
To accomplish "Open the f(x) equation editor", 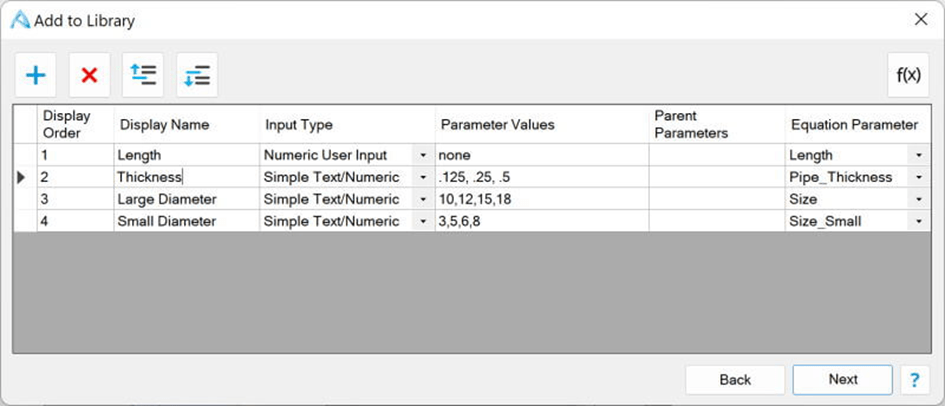I will 908,75.
